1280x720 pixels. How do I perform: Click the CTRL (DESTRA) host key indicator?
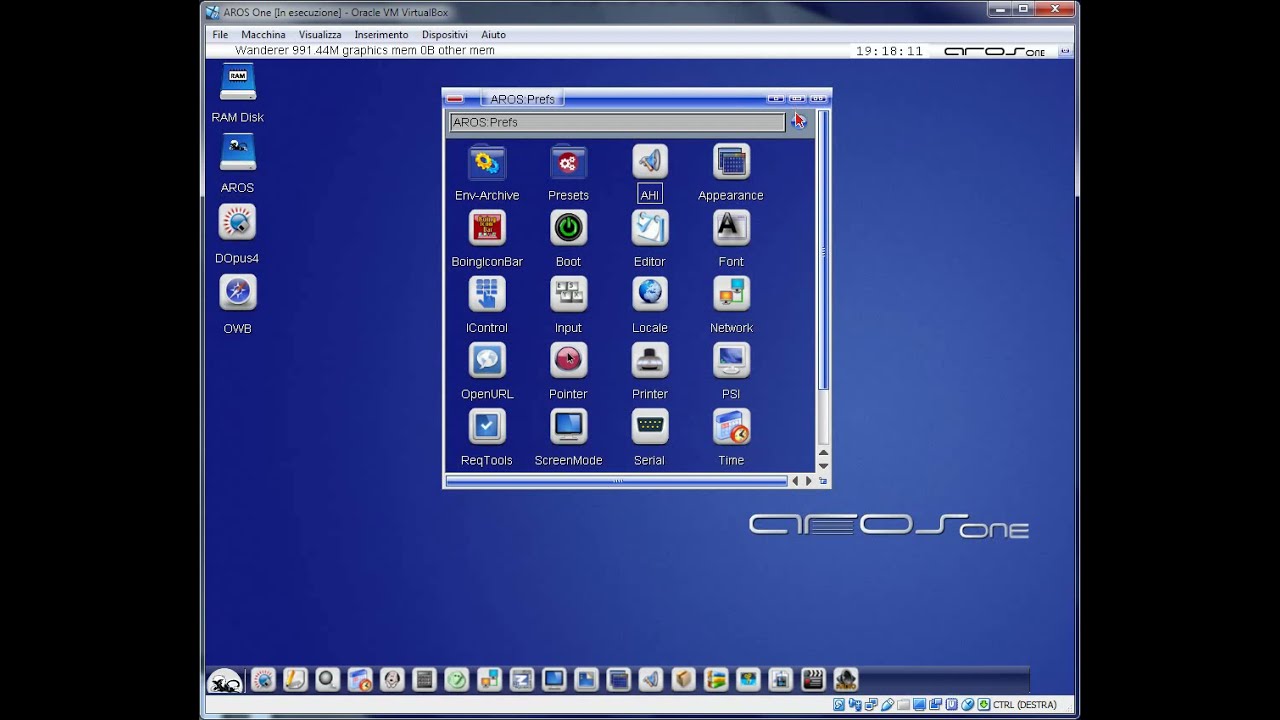(1024, 705)
